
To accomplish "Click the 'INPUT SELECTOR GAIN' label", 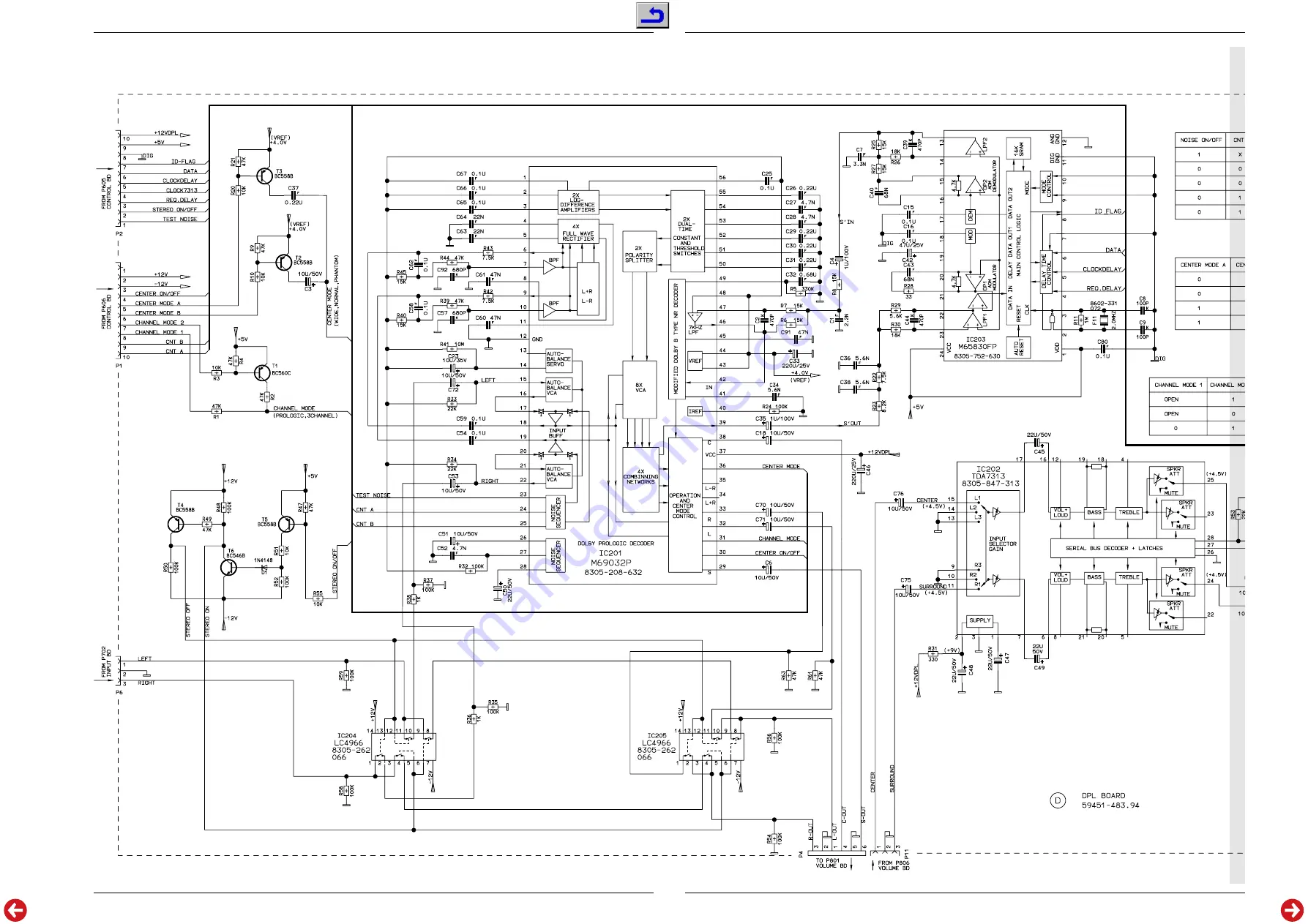I will tap(1002, 544).
